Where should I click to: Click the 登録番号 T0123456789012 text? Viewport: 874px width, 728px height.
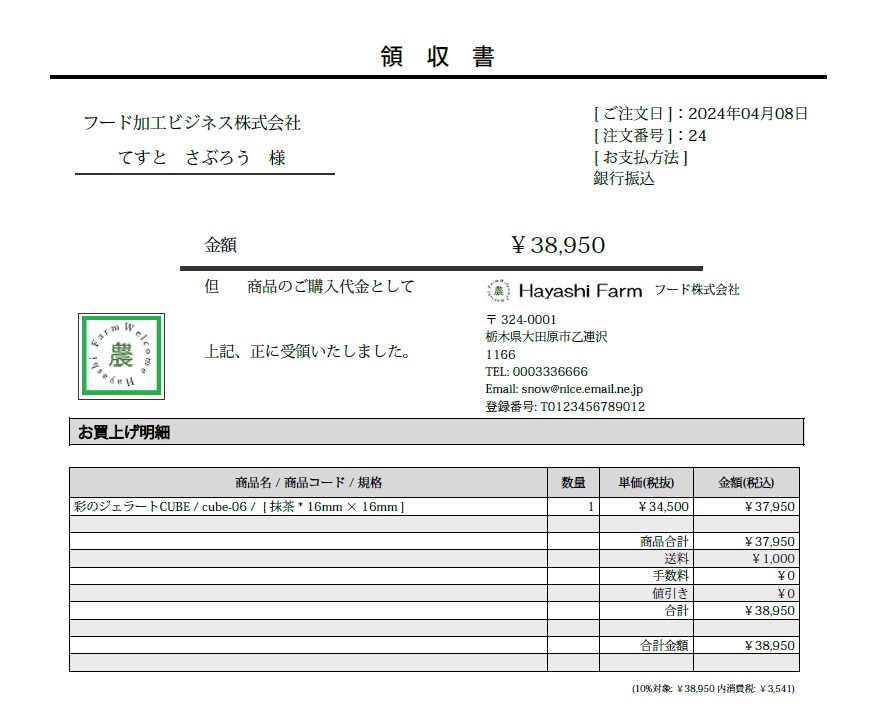[x=565, y=406]
